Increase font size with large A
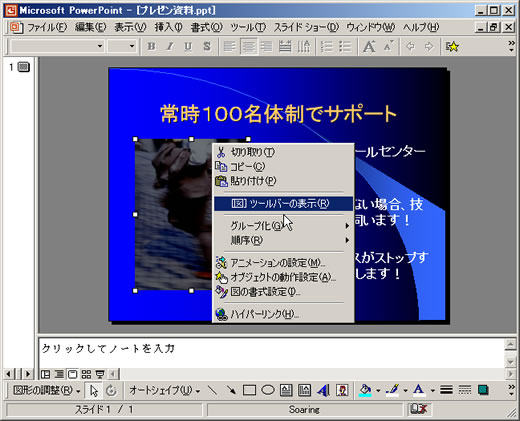The image size is (520, 421). click(369, 46)
